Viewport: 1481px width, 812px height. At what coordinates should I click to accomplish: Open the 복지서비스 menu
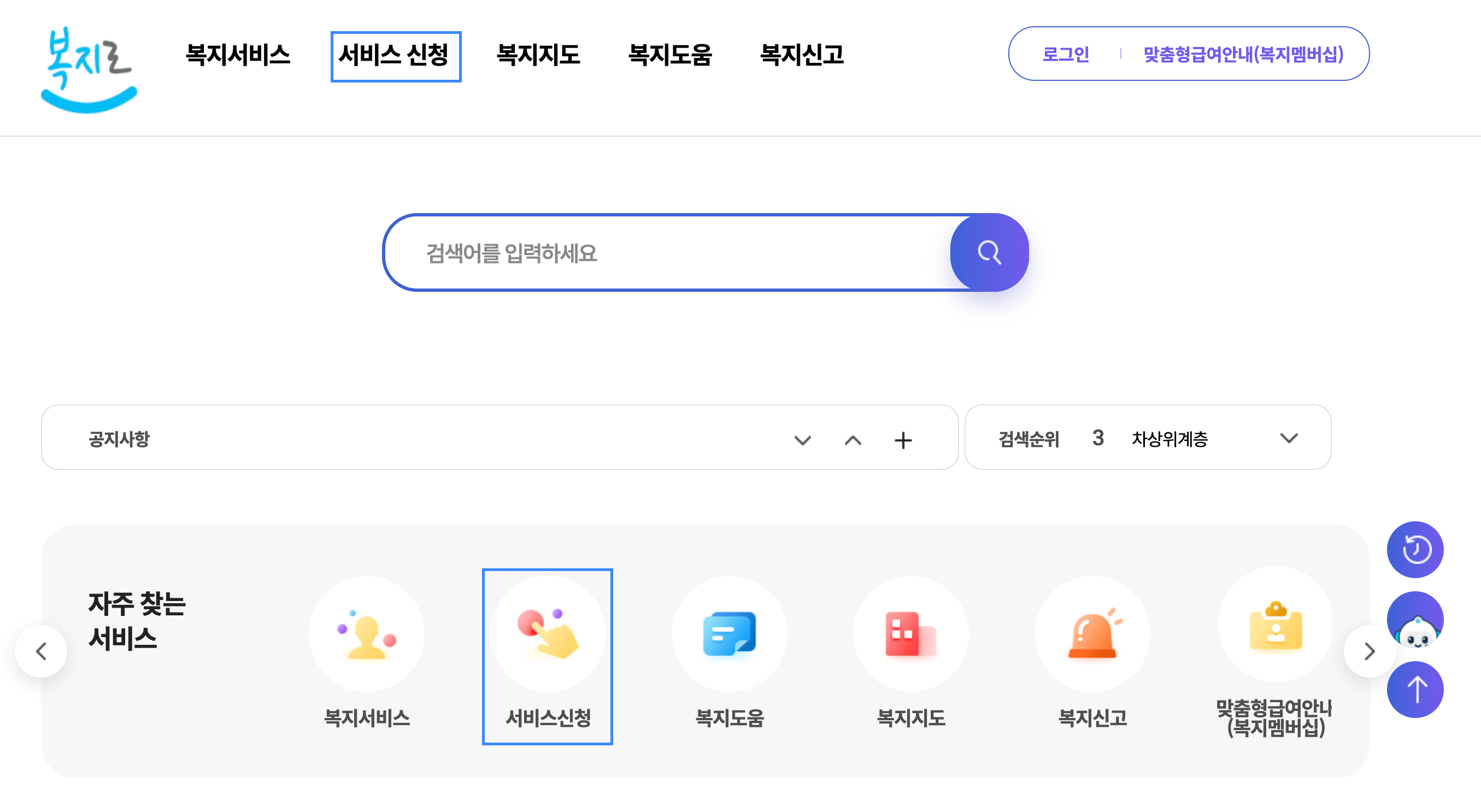click(237, 56)
